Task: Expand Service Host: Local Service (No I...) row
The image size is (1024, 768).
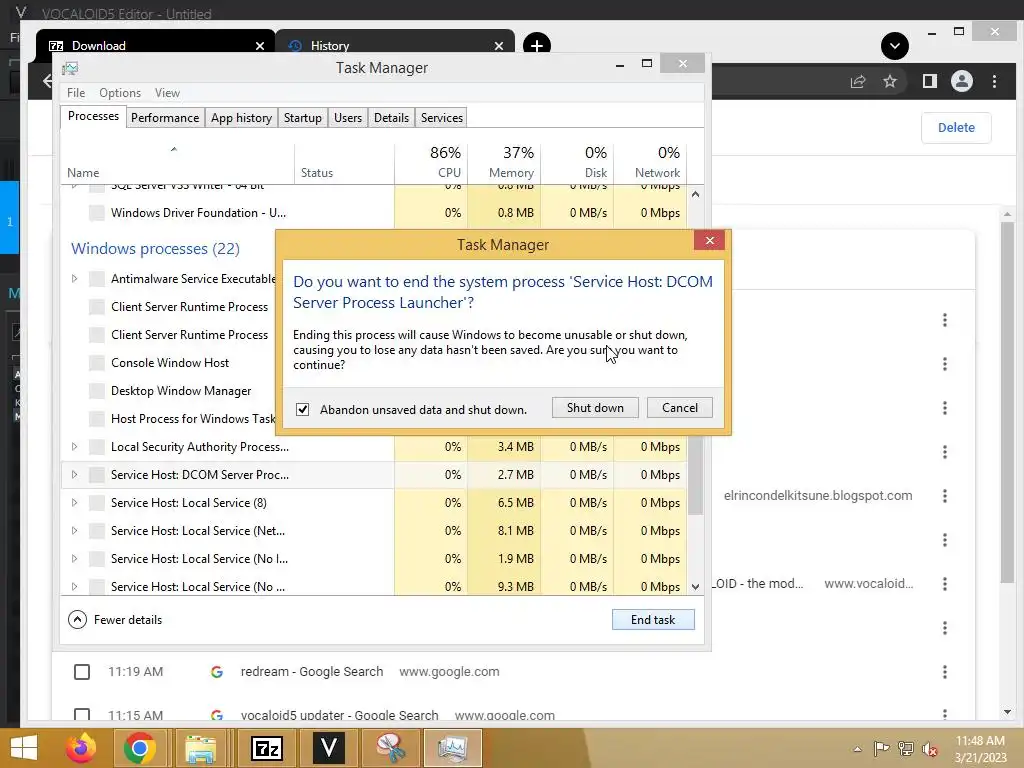Action: point(74,559)
